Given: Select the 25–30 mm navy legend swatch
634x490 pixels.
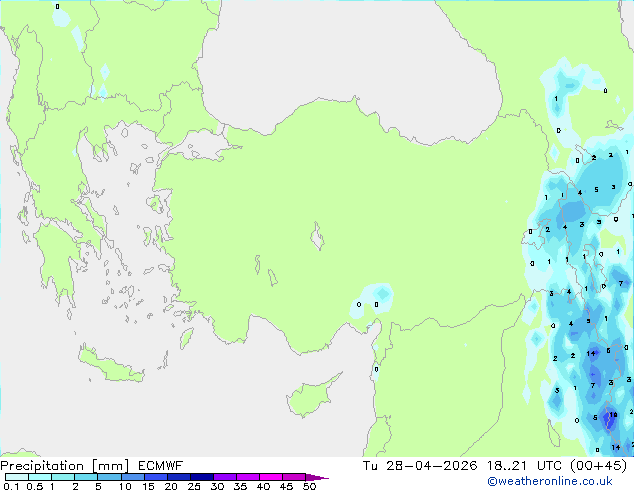Looking at the screenshot, I should tap(201, 477).
